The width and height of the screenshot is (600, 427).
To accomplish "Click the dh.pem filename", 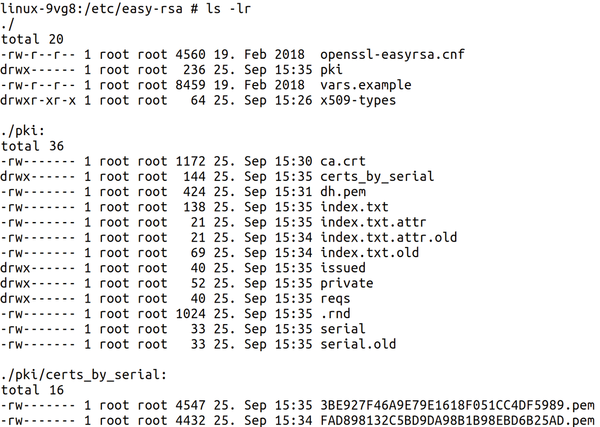I will coord(343,192).
